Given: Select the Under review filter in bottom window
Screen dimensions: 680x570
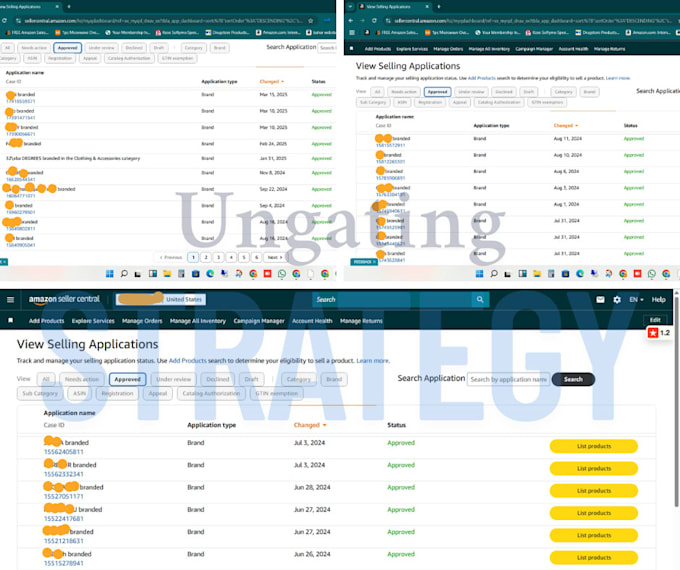Looking at the screenshot, I should (173, 379).
